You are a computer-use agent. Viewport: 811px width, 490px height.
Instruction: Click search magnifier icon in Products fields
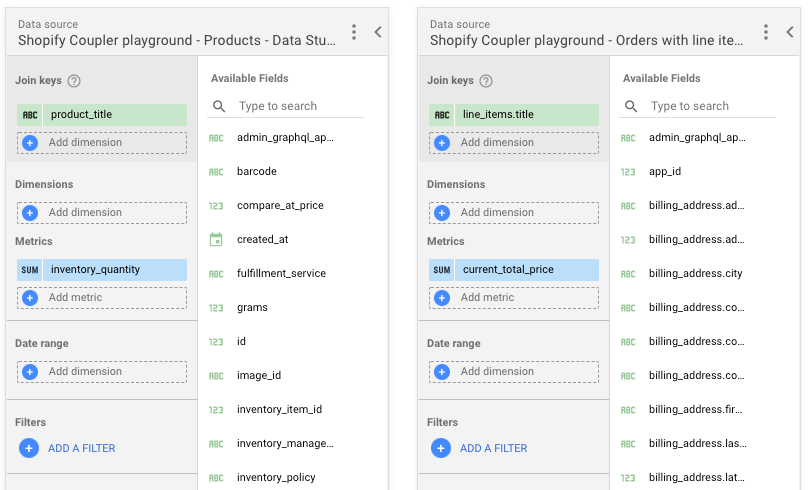point(219,107)
